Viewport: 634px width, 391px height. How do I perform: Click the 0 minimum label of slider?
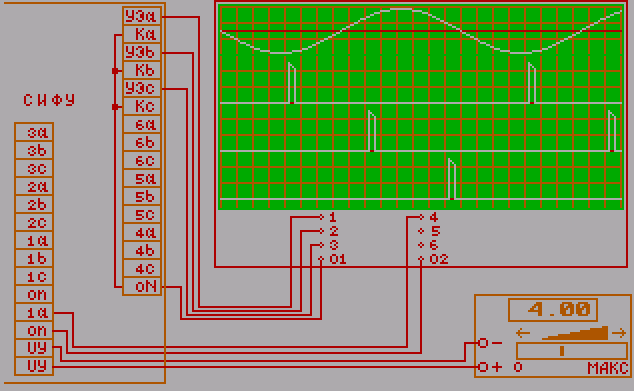pos(518,367)
